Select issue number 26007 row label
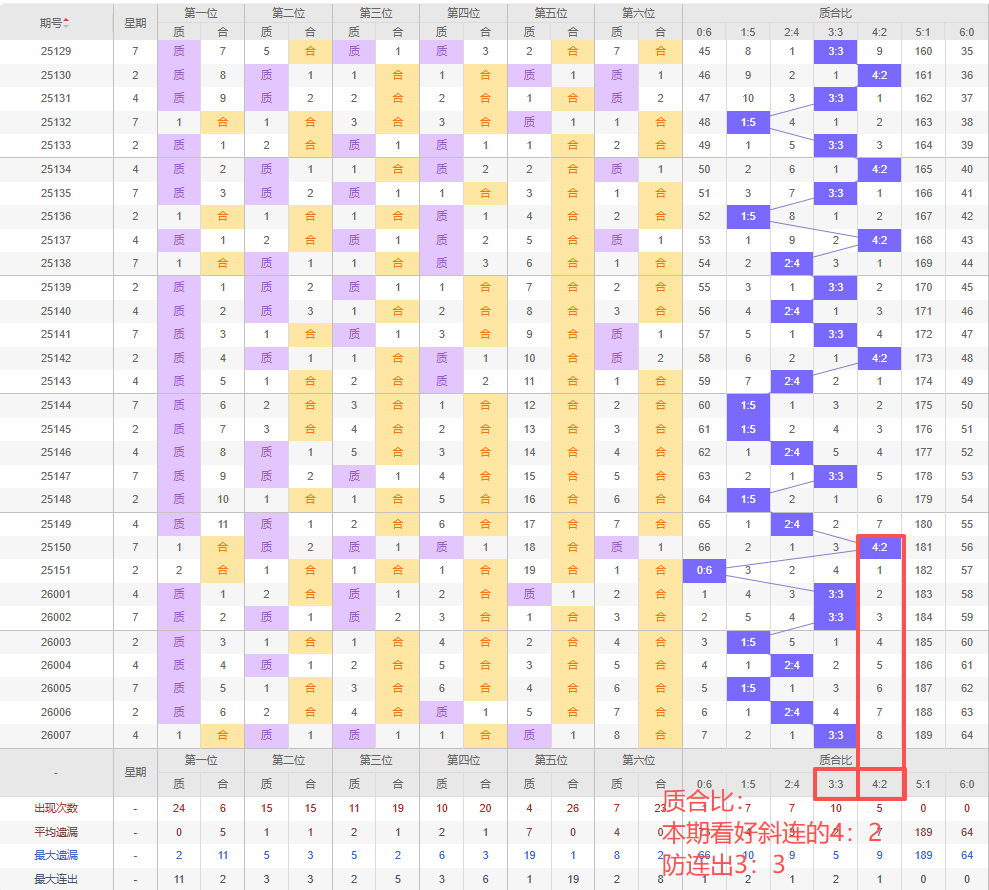This screenshot has height=890, width=989. pos(56,735)
